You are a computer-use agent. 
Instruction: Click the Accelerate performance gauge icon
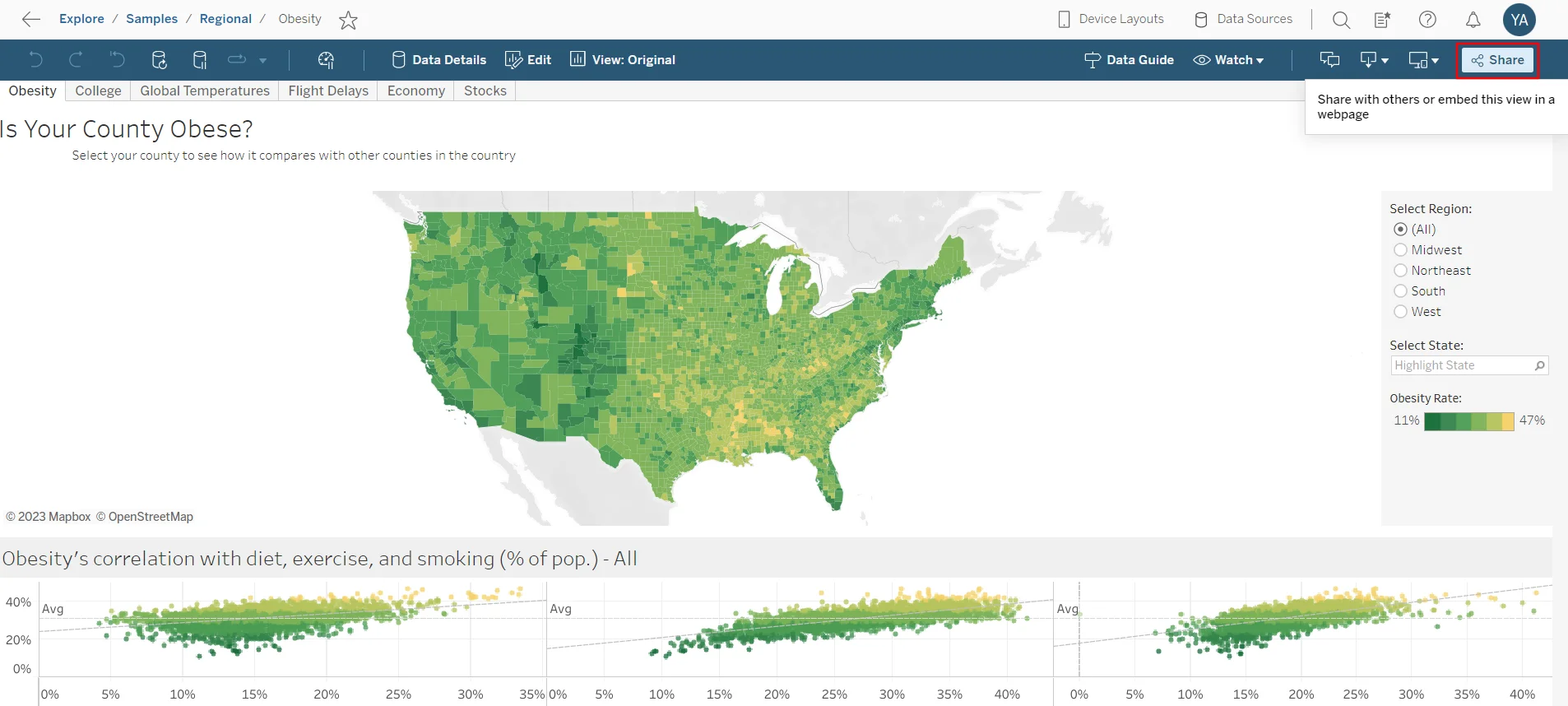[326, 59]
